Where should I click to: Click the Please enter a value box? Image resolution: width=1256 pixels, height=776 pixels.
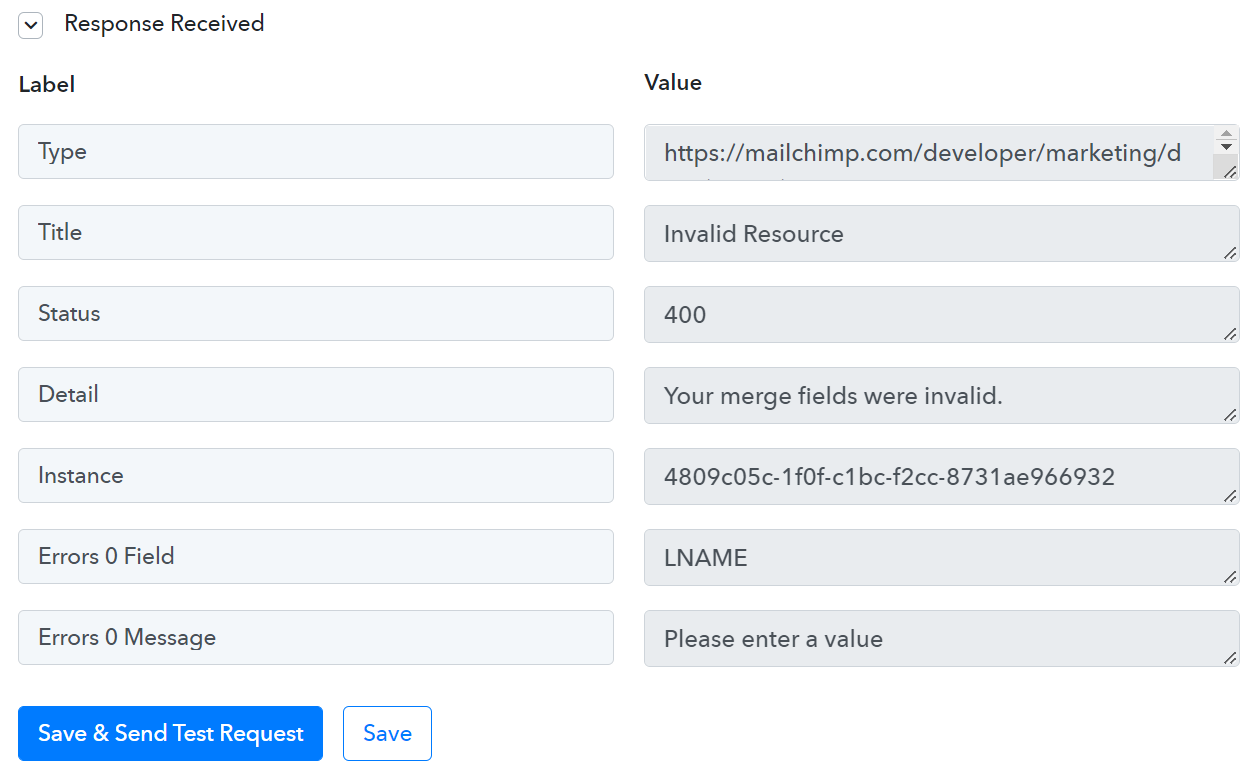point(941,639)
